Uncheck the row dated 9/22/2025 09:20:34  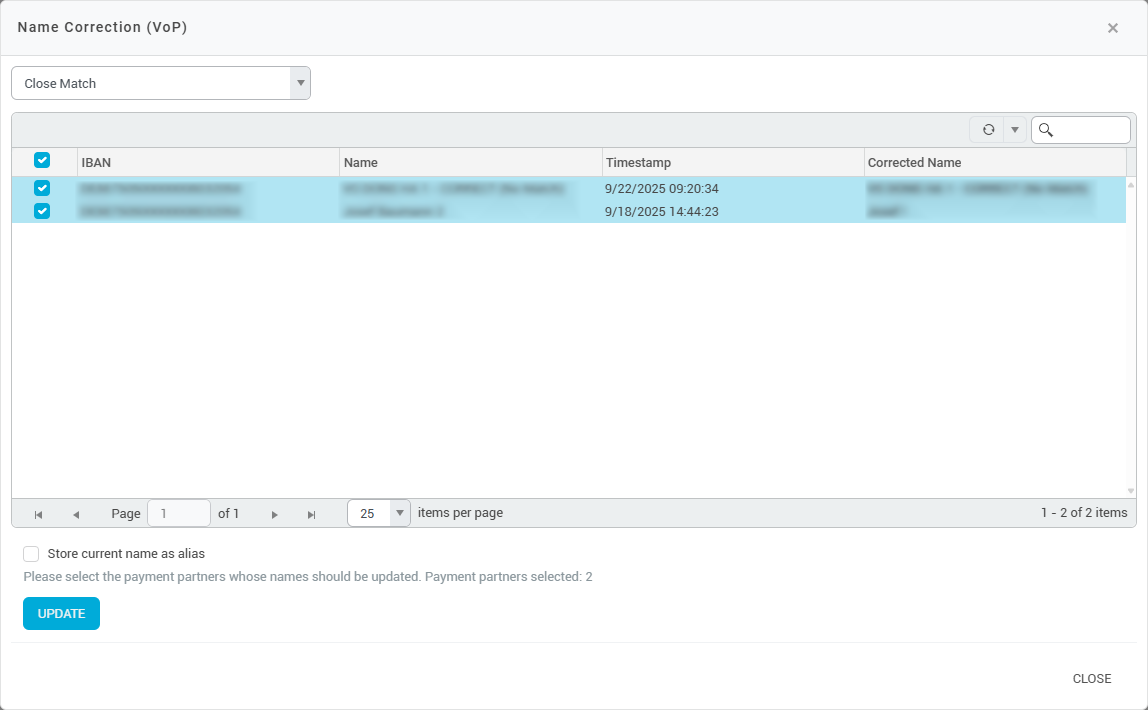click(42, 188)
